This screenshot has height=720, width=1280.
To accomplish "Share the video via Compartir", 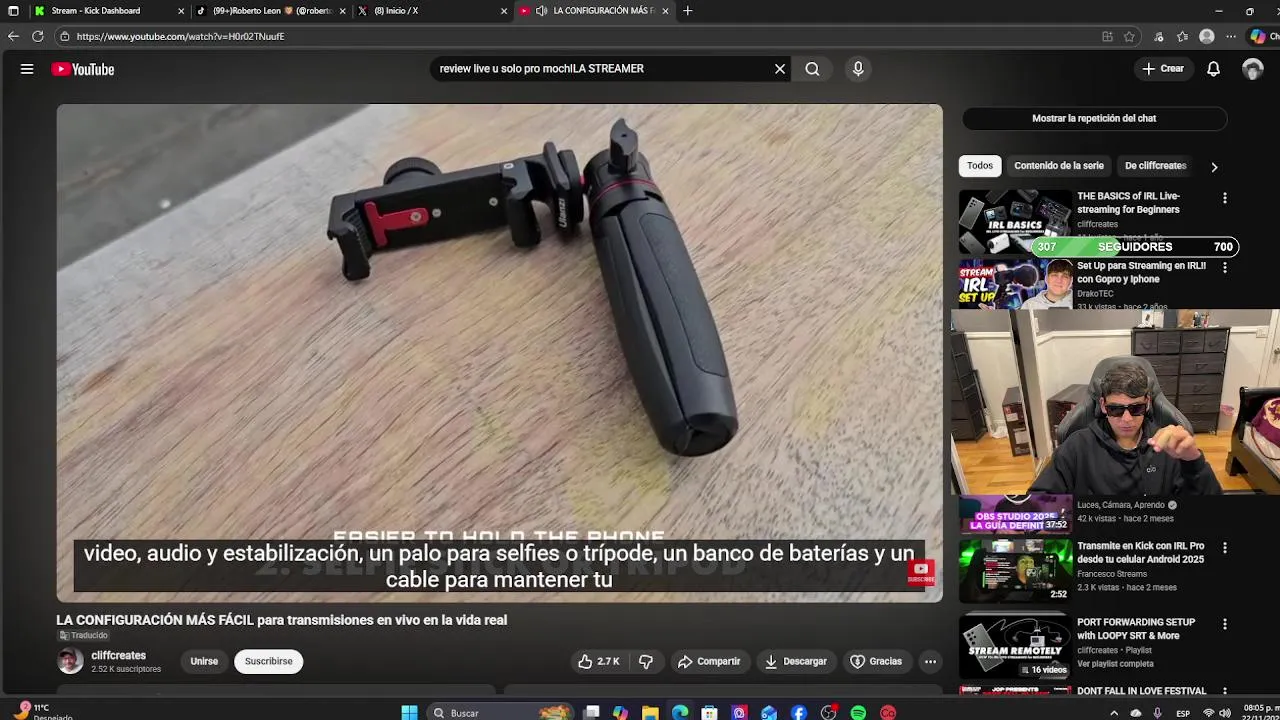I will click(709, 661).
